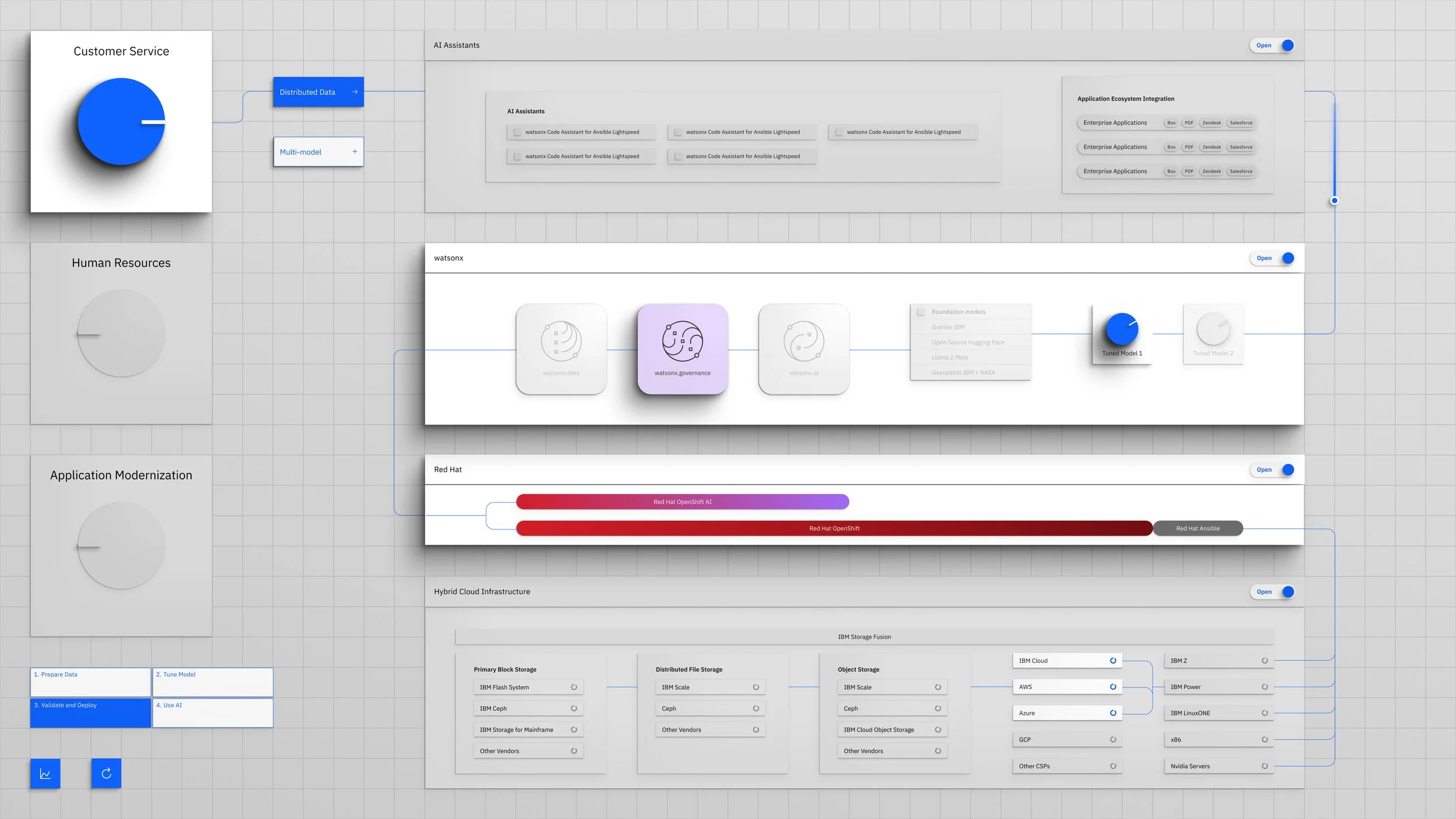Viewport: 1456px width, 819px height.
Task: Select the 2. Tune Model step
Action: tap(213, 682)
